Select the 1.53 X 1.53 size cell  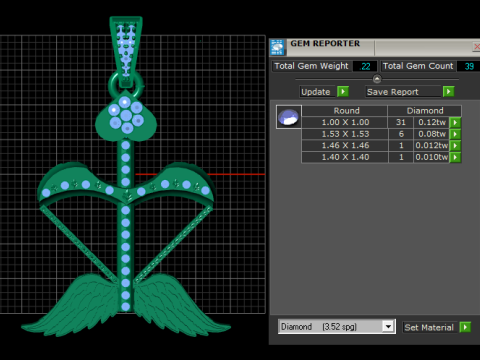point(345,134)
